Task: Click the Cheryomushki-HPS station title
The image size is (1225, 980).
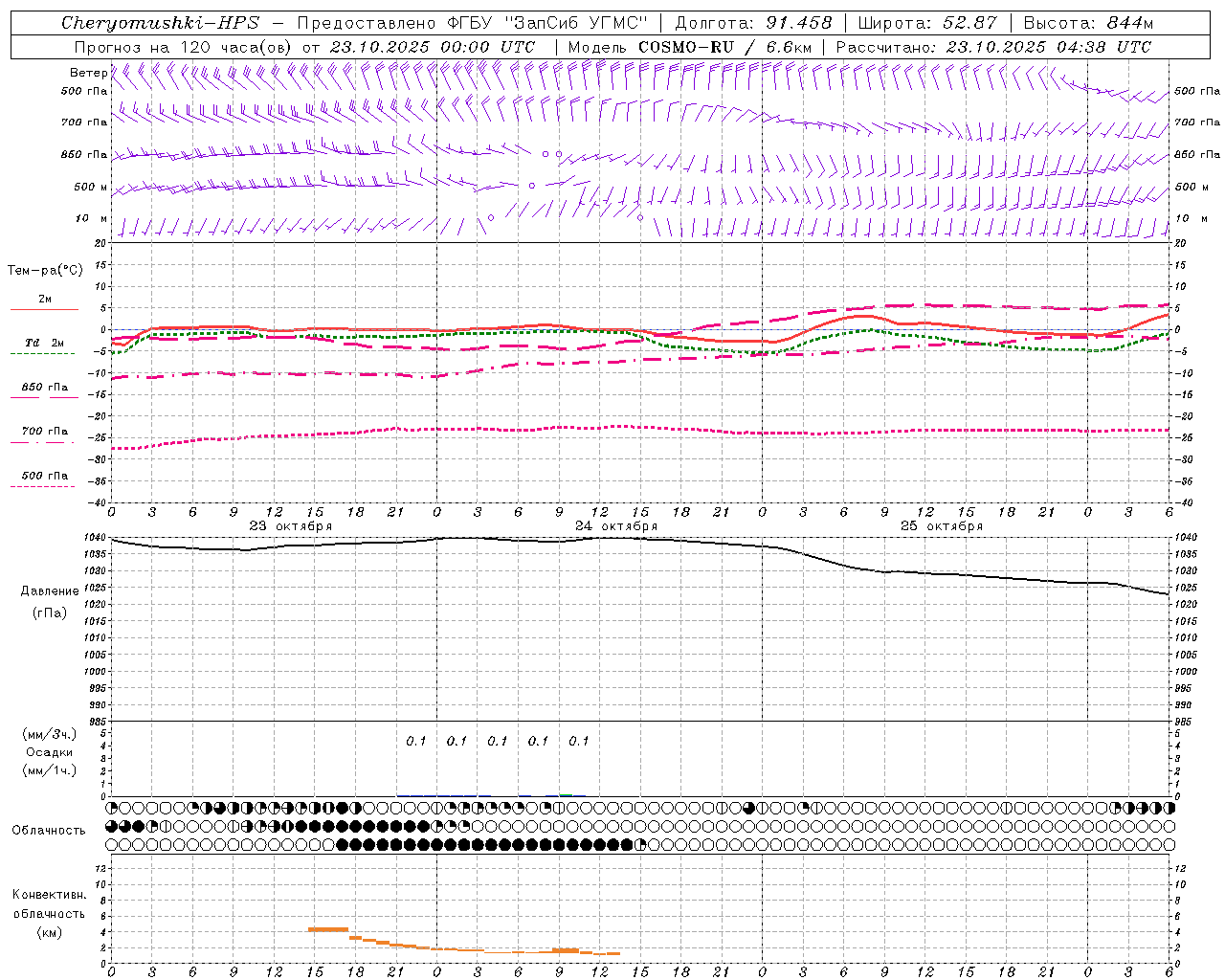Action: click(x=160, y=23)
